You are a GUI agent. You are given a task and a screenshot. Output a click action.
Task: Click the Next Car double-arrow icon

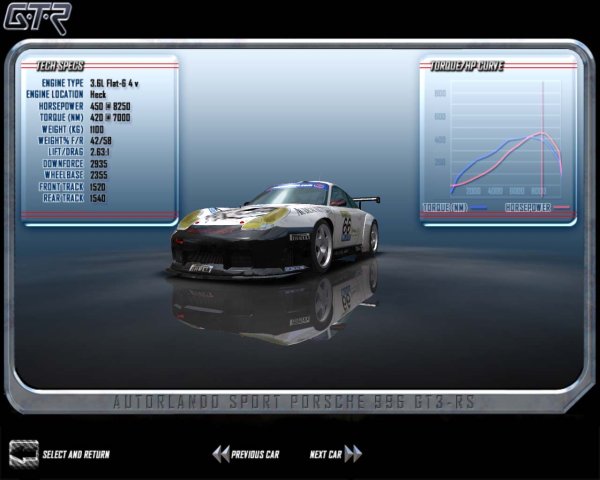[x=353, y=454]
